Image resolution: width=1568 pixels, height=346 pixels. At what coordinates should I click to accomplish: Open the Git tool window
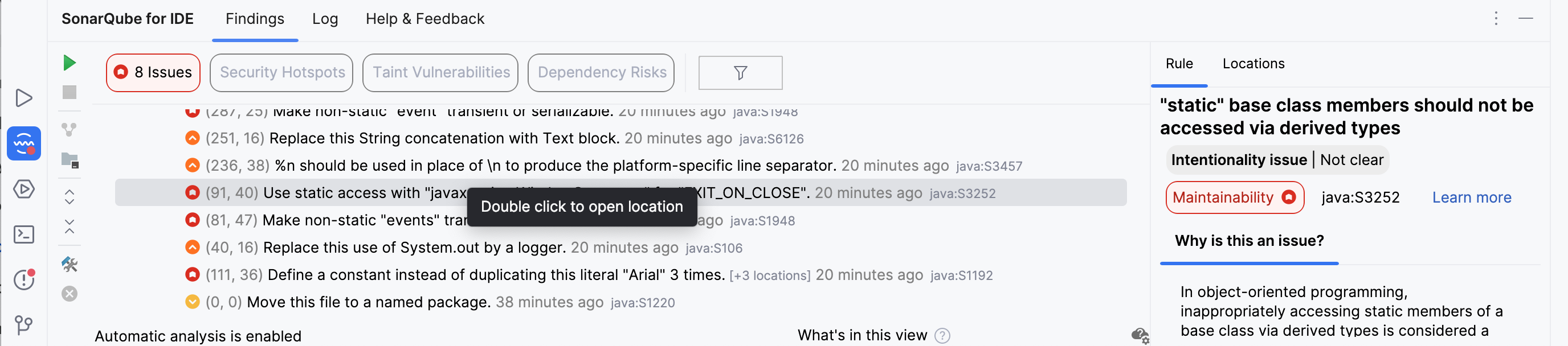[24, 325]
